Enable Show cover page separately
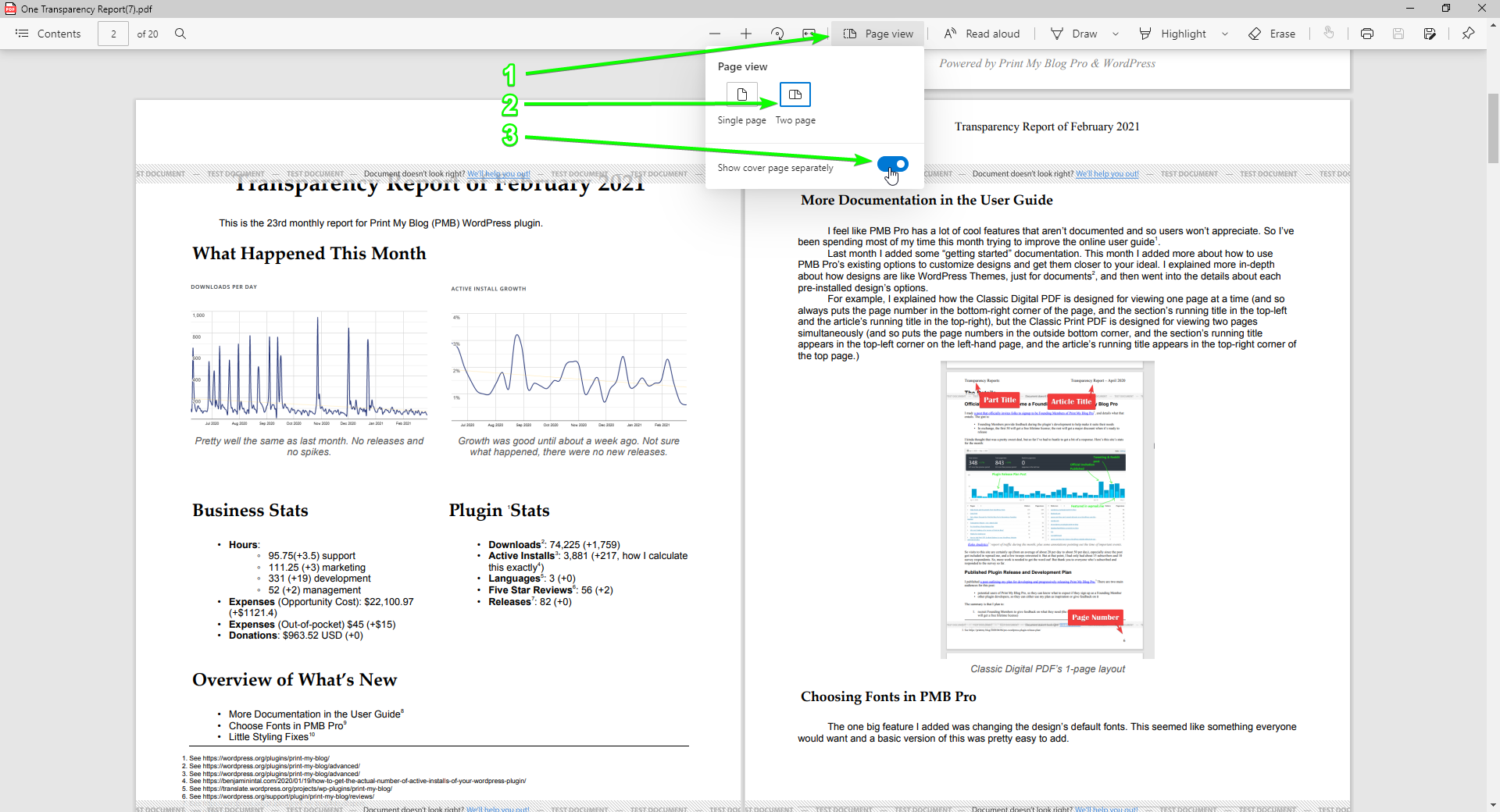This screenshot has height=812, width=1500. coord(891,164)
